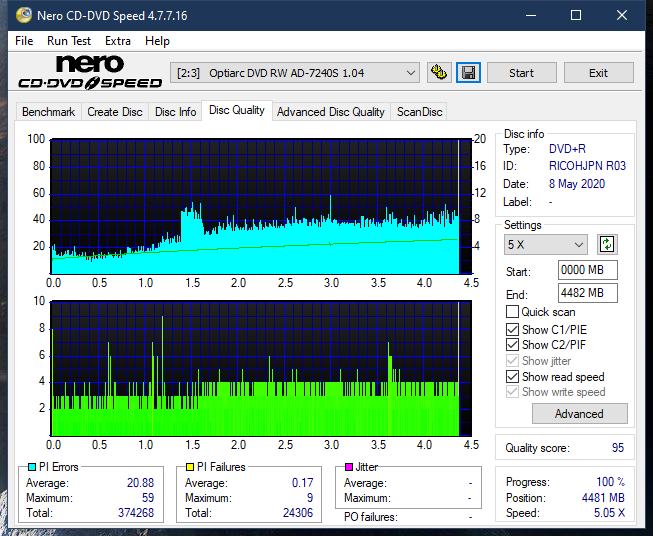Toggle Show C1/PIE checkbox

point(512,329)
